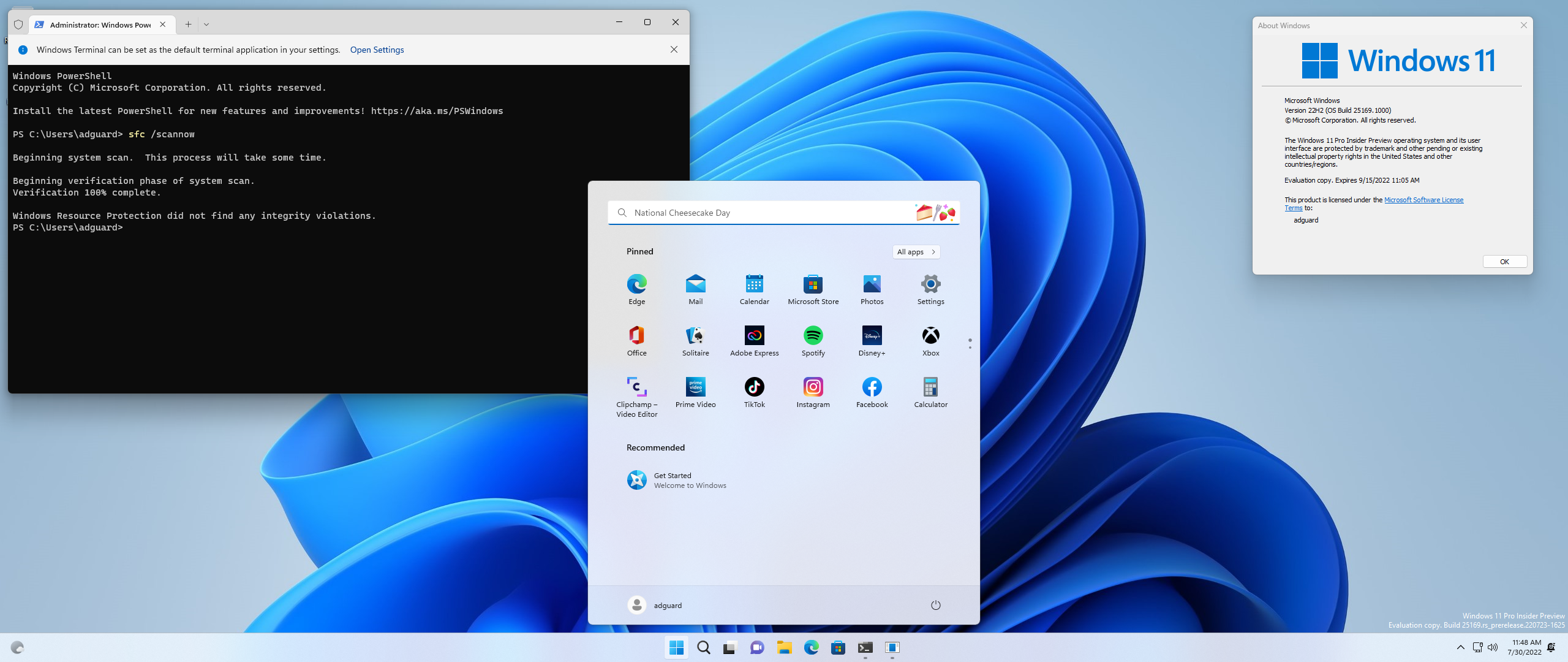
Task: Click adguard user account in Start
Action: tap(655, 605)
